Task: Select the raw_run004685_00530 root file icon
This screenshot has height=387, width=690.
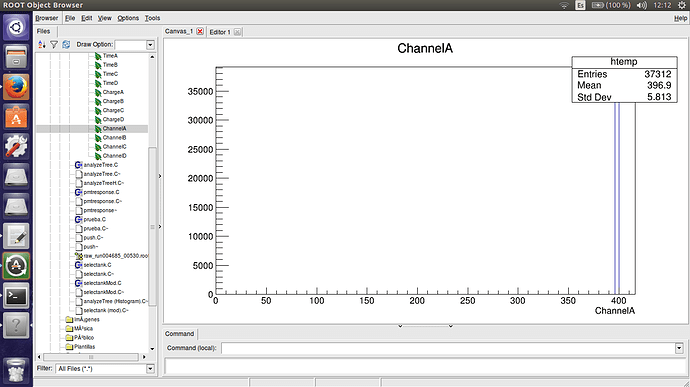Action: click(79, 256)
